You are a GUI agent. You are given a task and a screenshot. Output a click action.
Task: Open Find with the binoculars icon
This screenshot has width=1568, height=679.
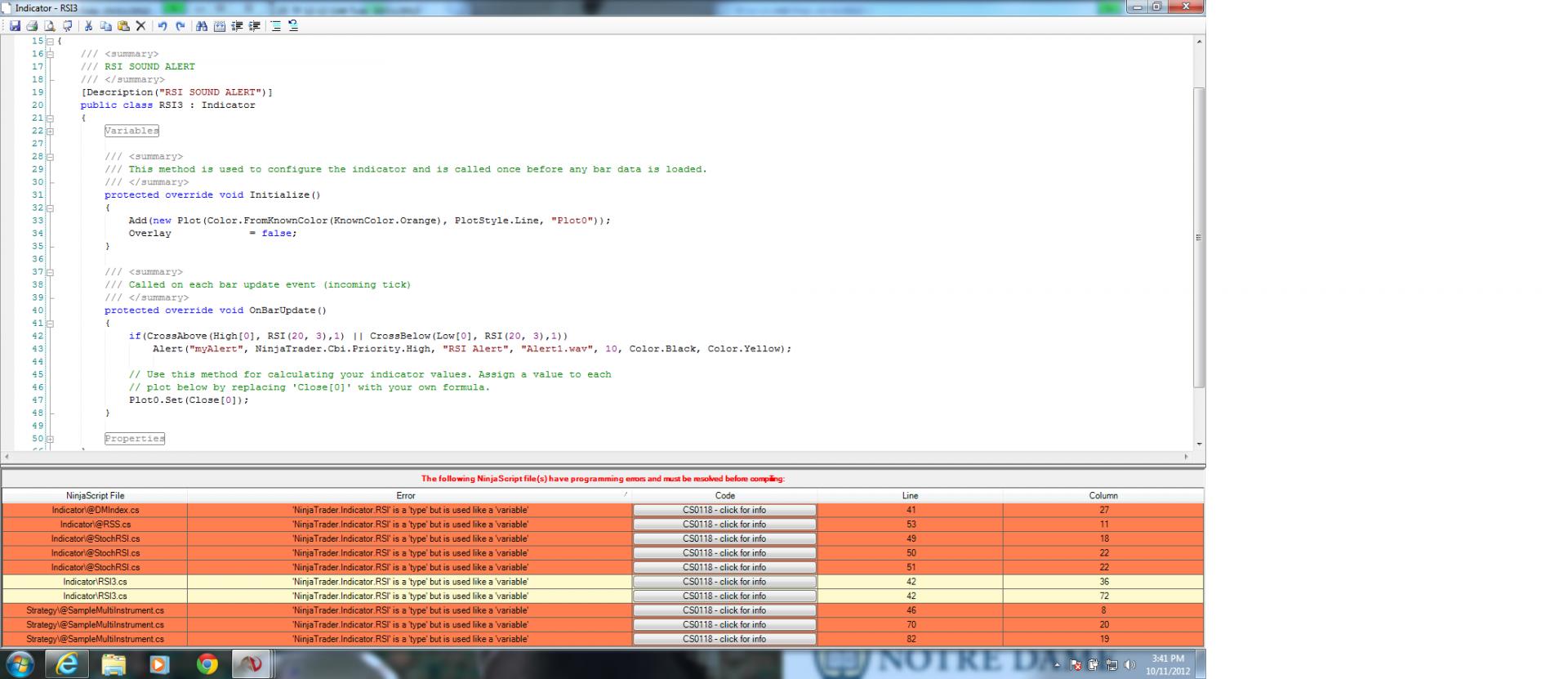click(202, 26)
